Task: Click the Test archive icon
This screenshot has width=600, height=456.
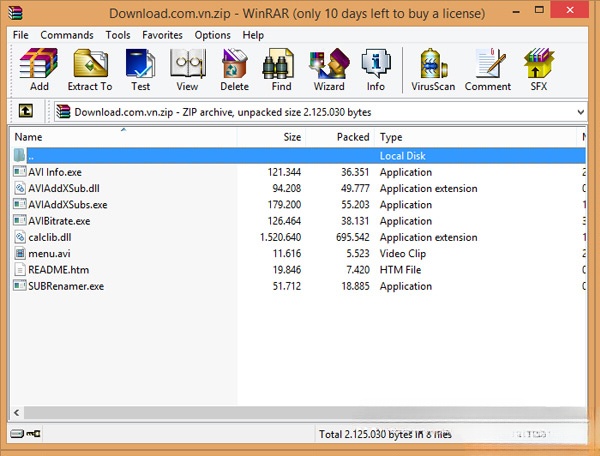Action: 140,63
